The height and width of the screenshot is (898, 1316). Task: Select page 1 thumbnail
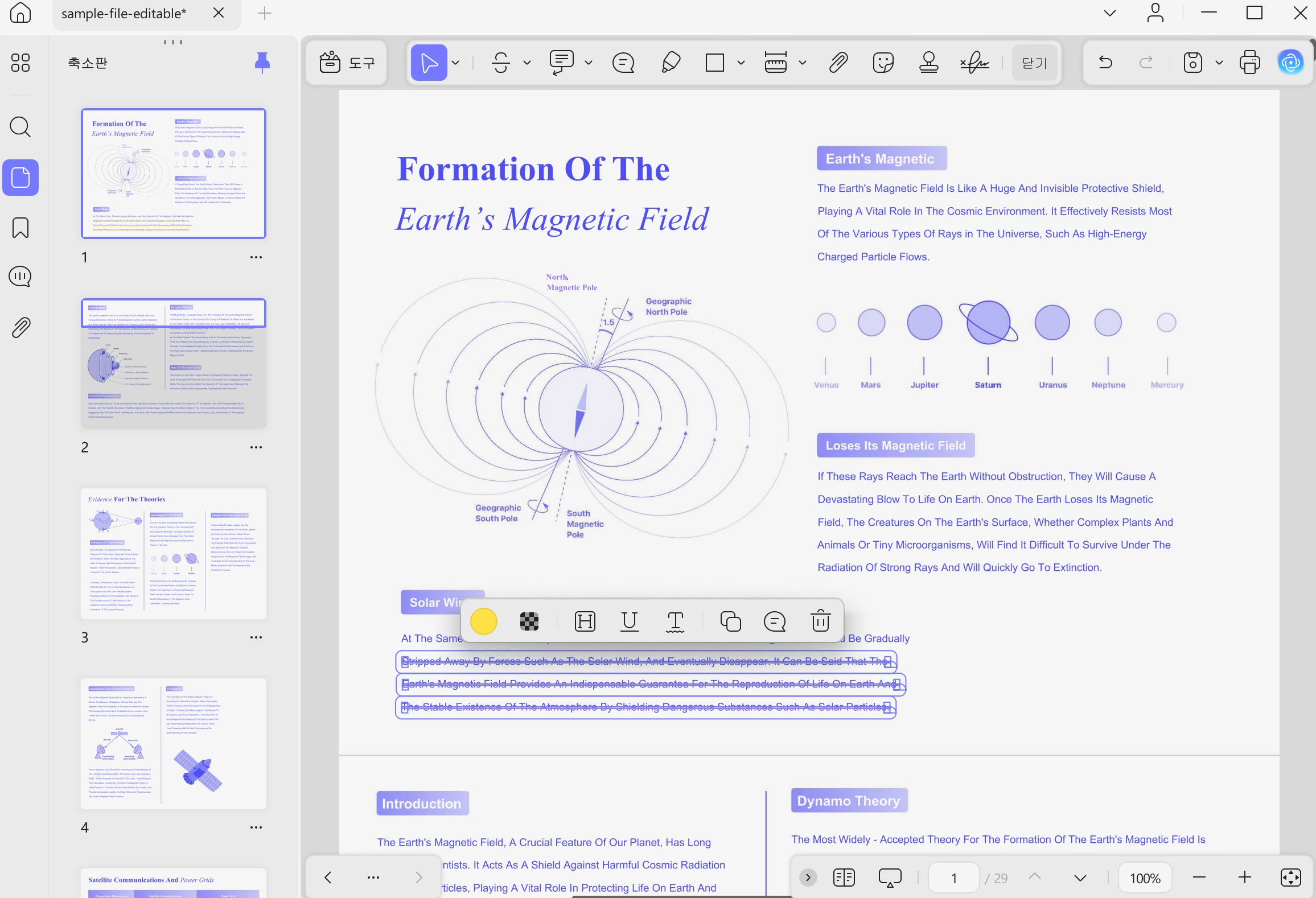click(174, 173)
